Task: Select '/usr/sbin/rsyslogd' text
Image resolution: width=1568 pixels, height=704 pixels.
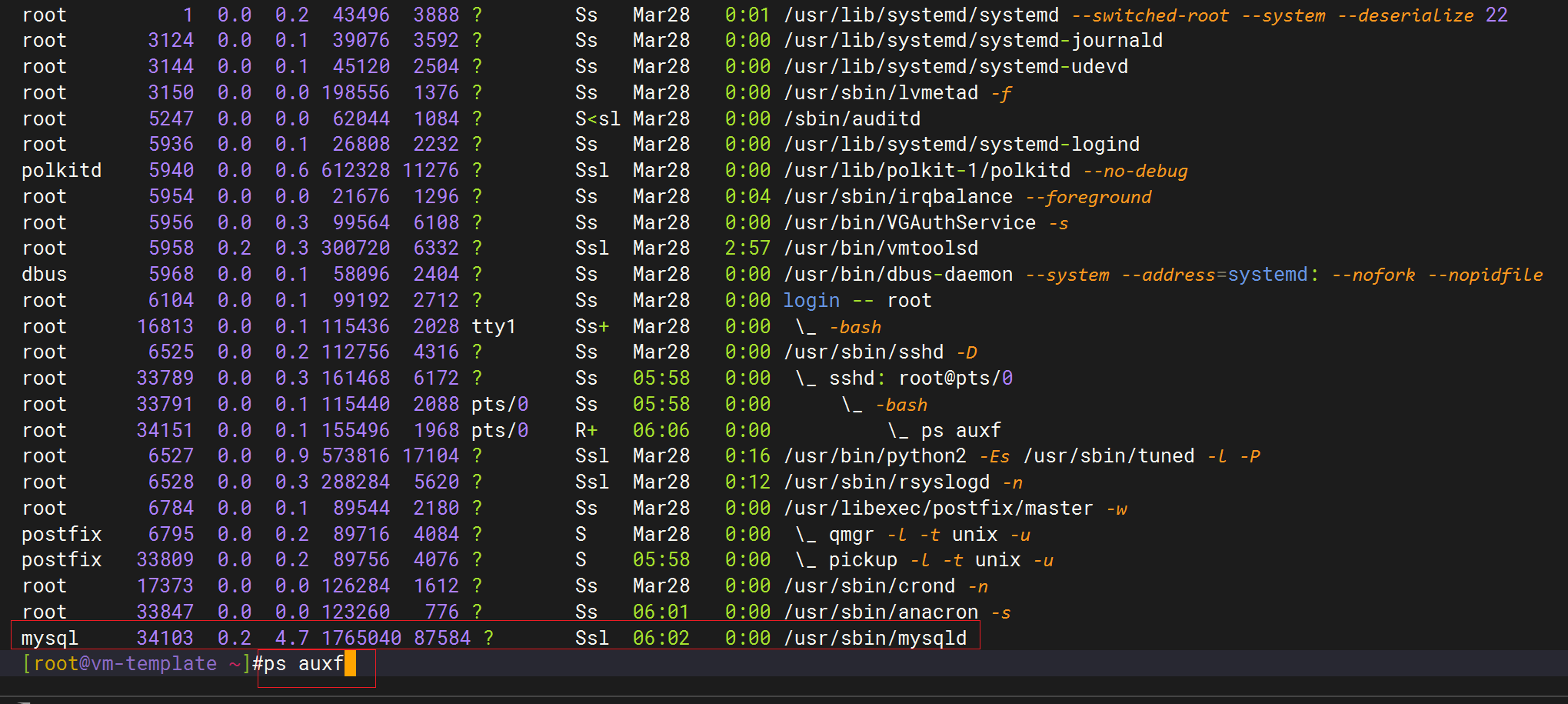Action: pos(887,482)
